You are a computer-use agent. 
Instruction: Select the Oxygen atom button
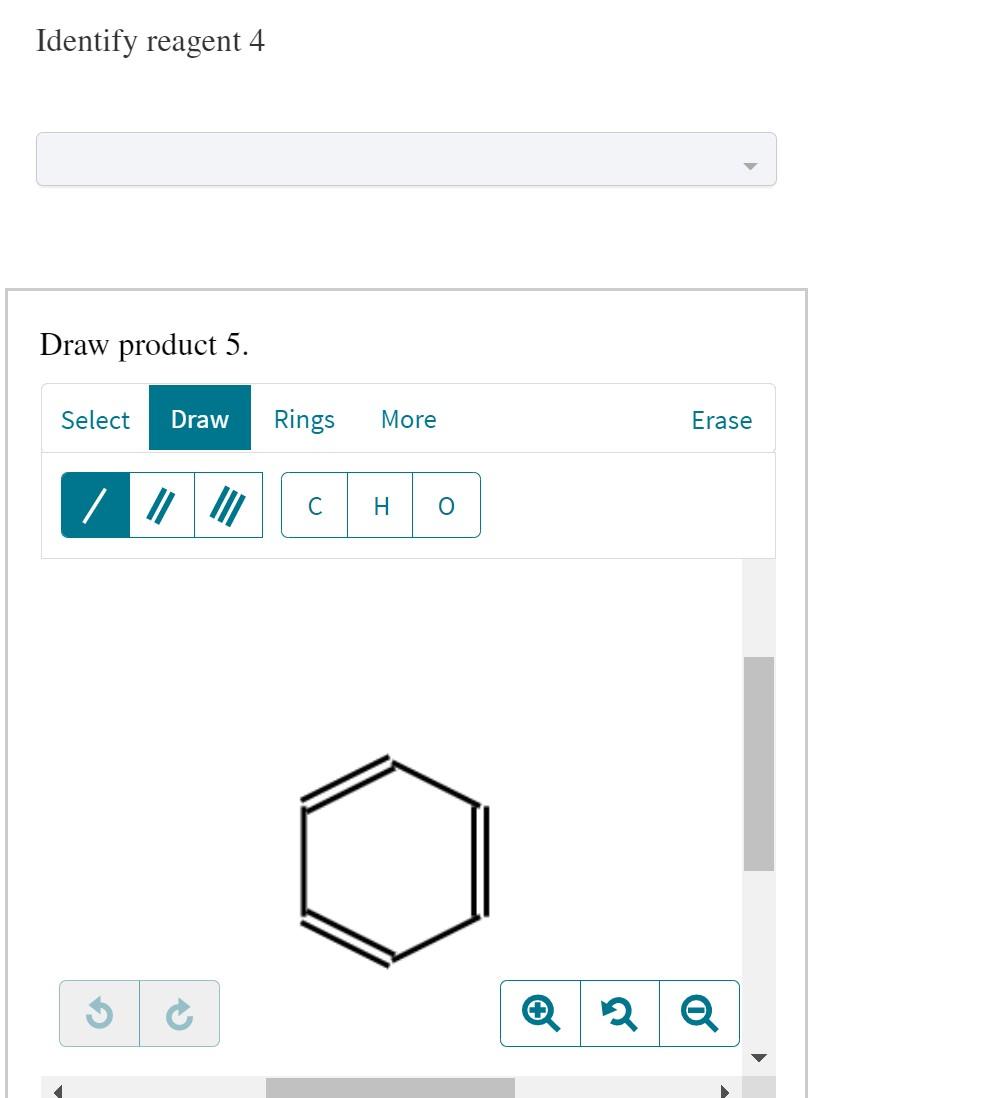pos(445,505)
